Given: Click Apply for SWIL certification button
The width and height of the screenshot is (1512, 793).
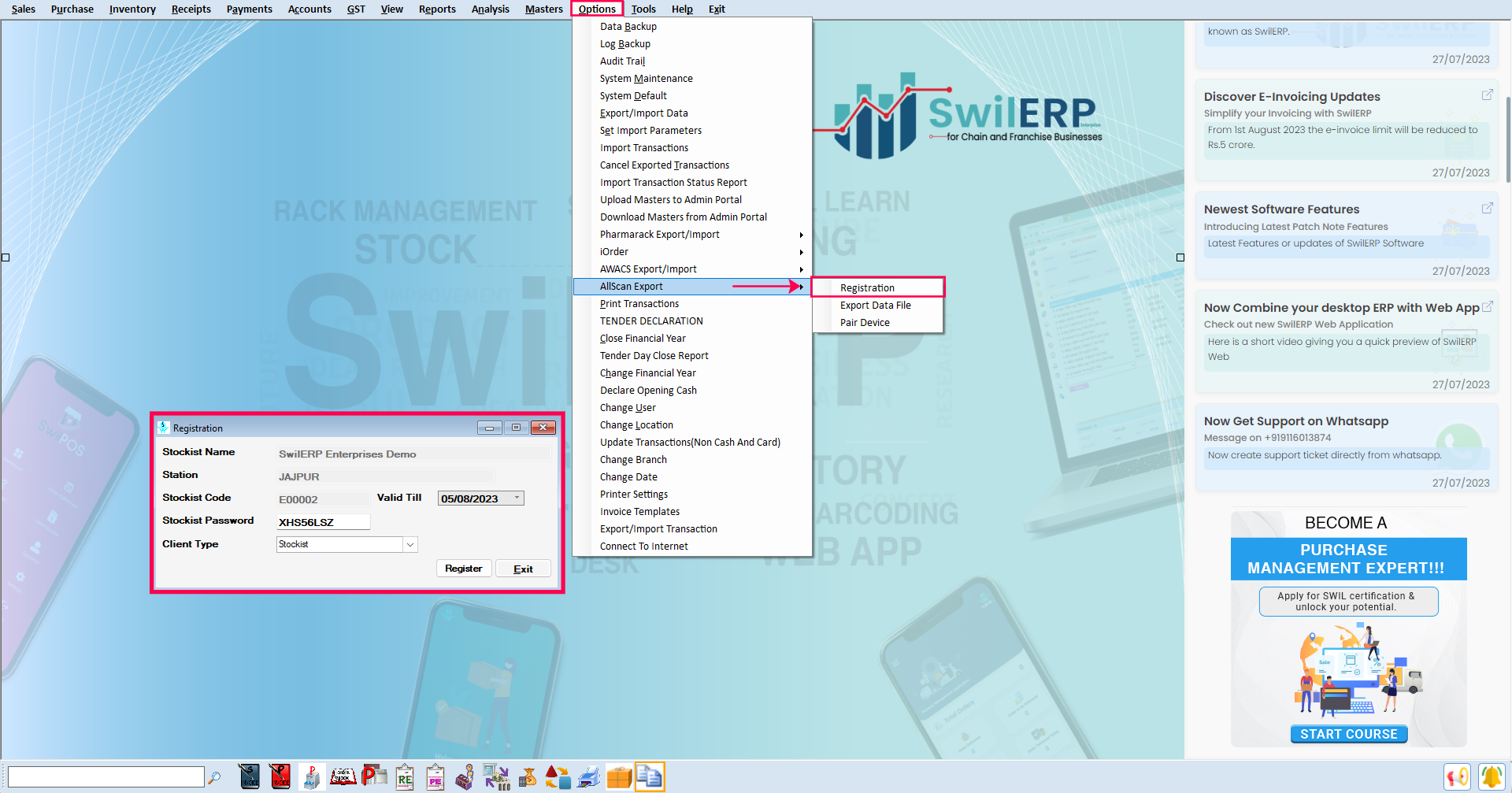Looking at the screenshot, I should (x=1348, y=602).
